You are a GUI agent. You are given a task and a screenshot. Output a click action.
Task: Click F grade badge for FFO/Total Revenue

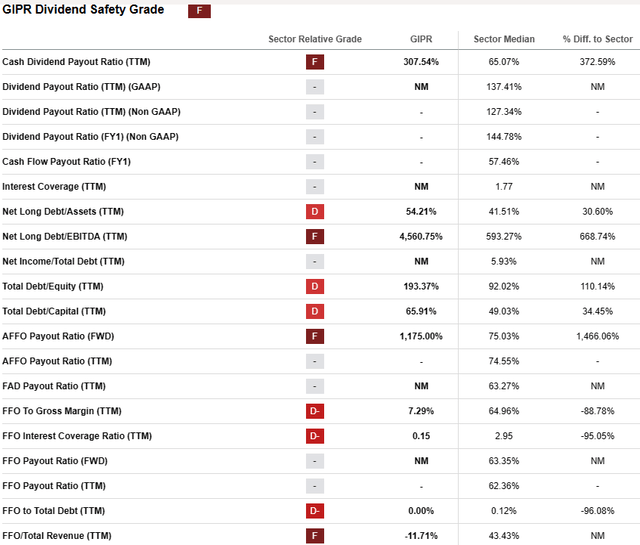(315, 536)
